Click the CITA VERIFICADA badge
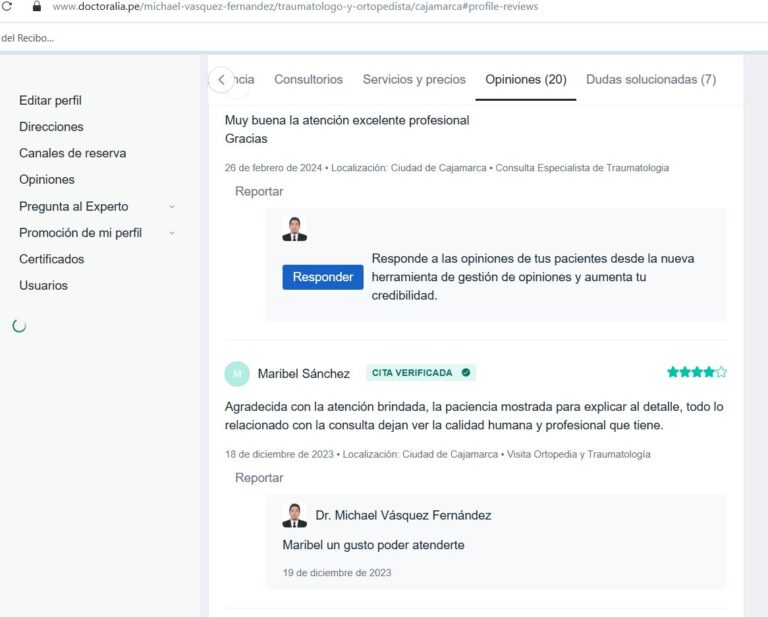Screen dimensions: 768x617 421,373
